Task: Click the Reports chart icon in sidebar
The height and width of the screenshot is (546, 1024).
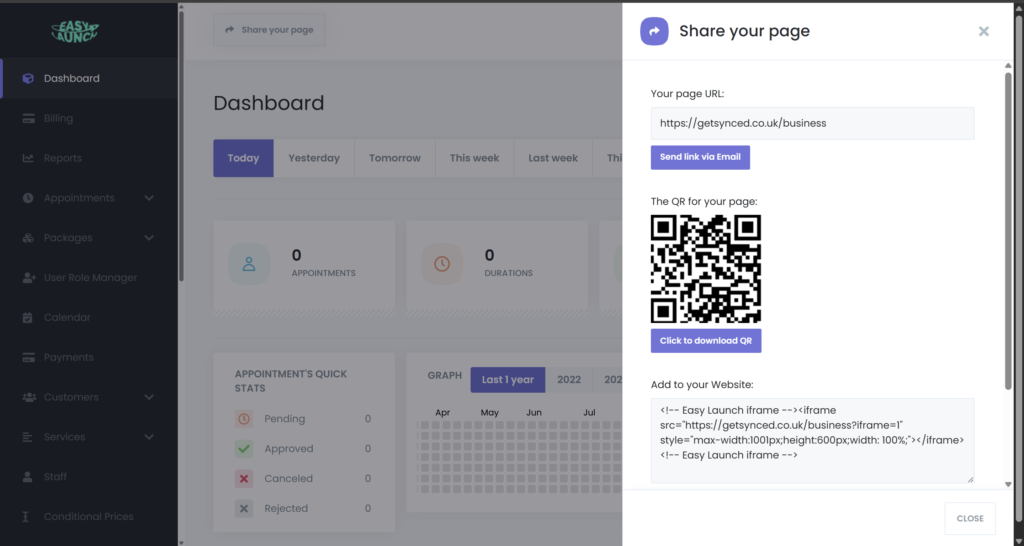Action: 28,158
